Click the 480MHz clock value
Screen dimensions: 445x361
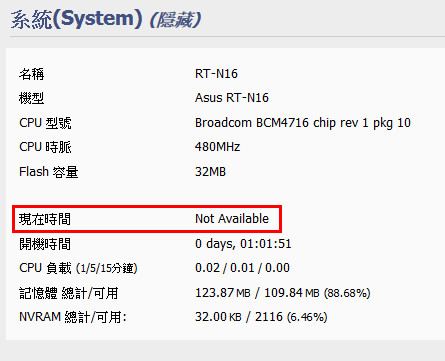click(217, 147)
